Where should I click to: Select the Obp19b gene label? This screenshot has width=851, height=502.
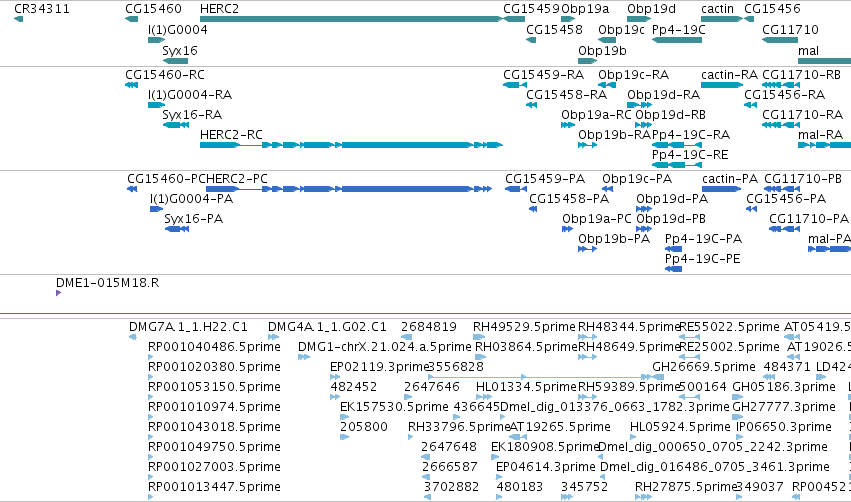click(602, 50)
